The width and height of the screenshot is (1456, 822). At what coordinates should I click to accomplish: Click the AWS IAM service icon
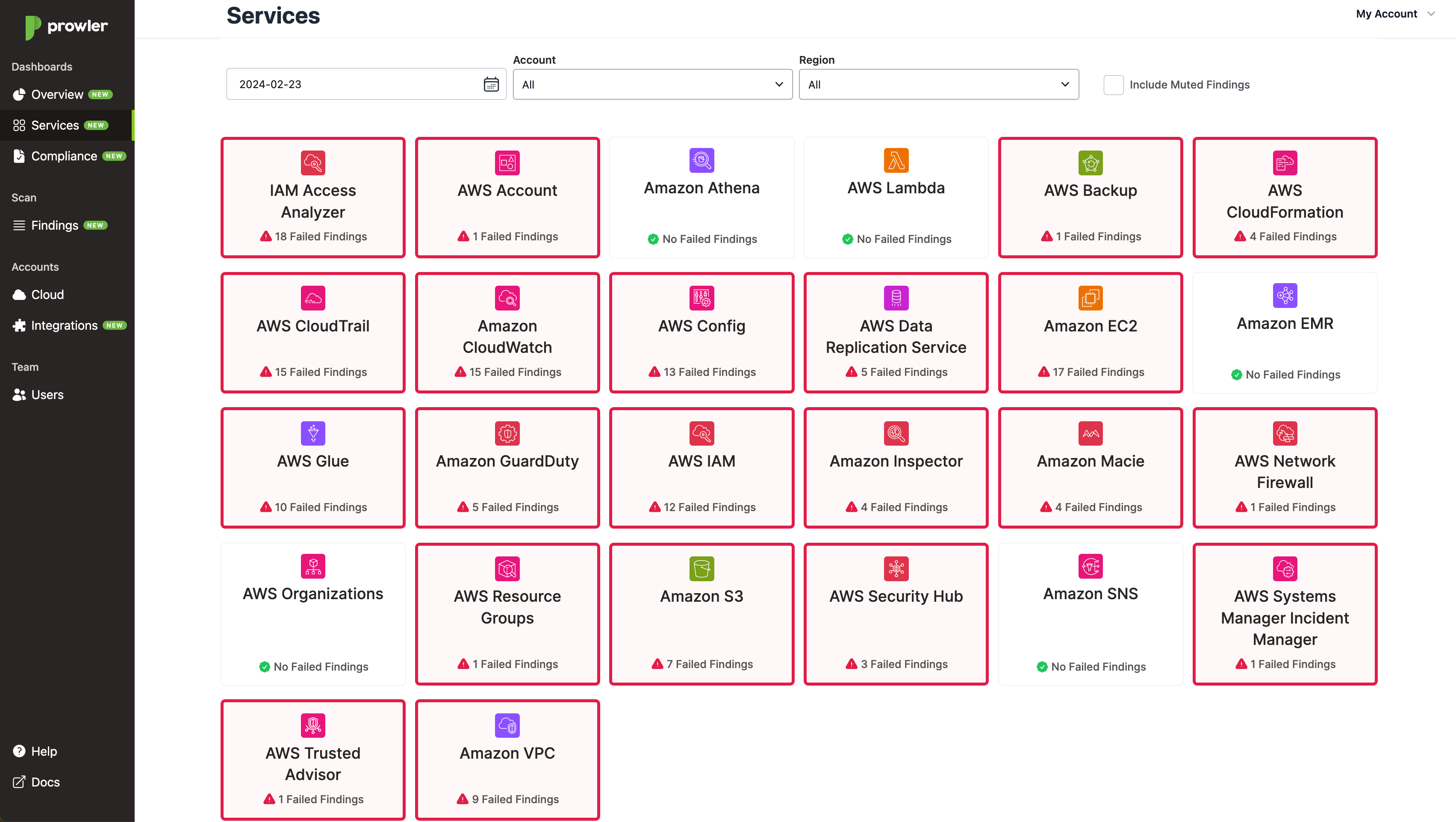point(701,434)
